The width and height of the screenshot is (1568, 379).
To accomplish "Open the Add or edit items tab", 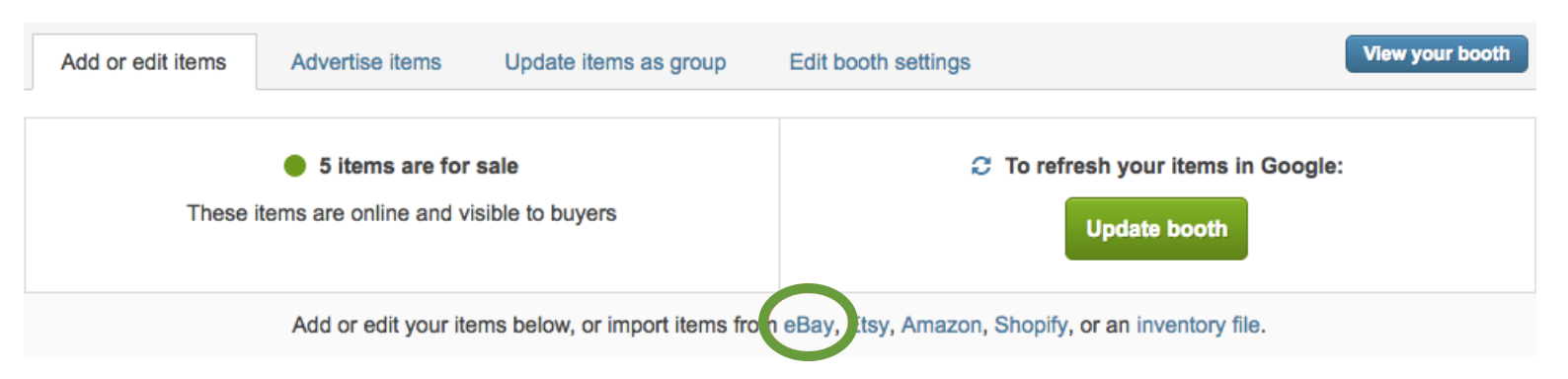I will [x=144, y=62].
